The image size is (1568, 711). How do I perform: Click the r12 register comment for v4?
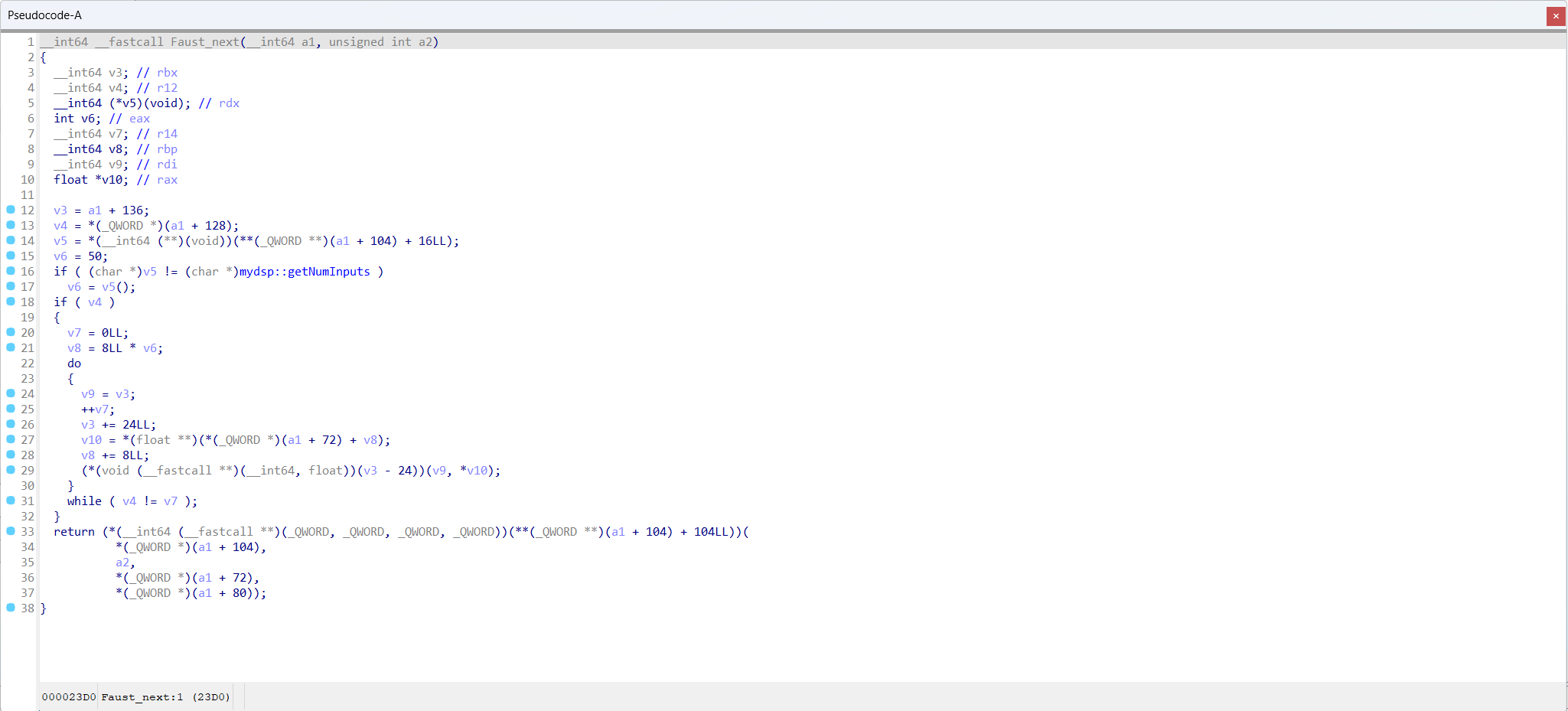coord(167,88)
